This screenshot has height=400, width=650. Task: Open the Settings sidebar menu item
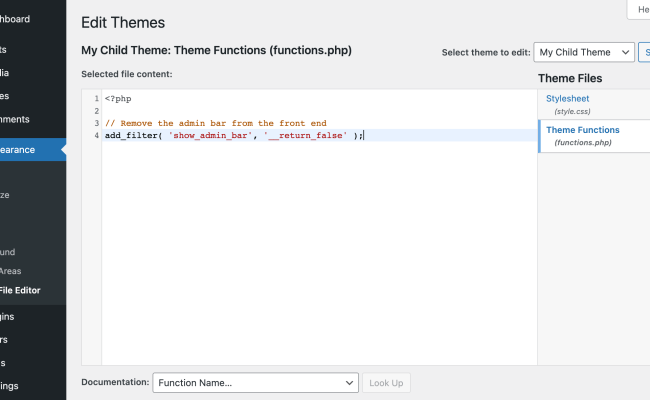coord(9,386)
